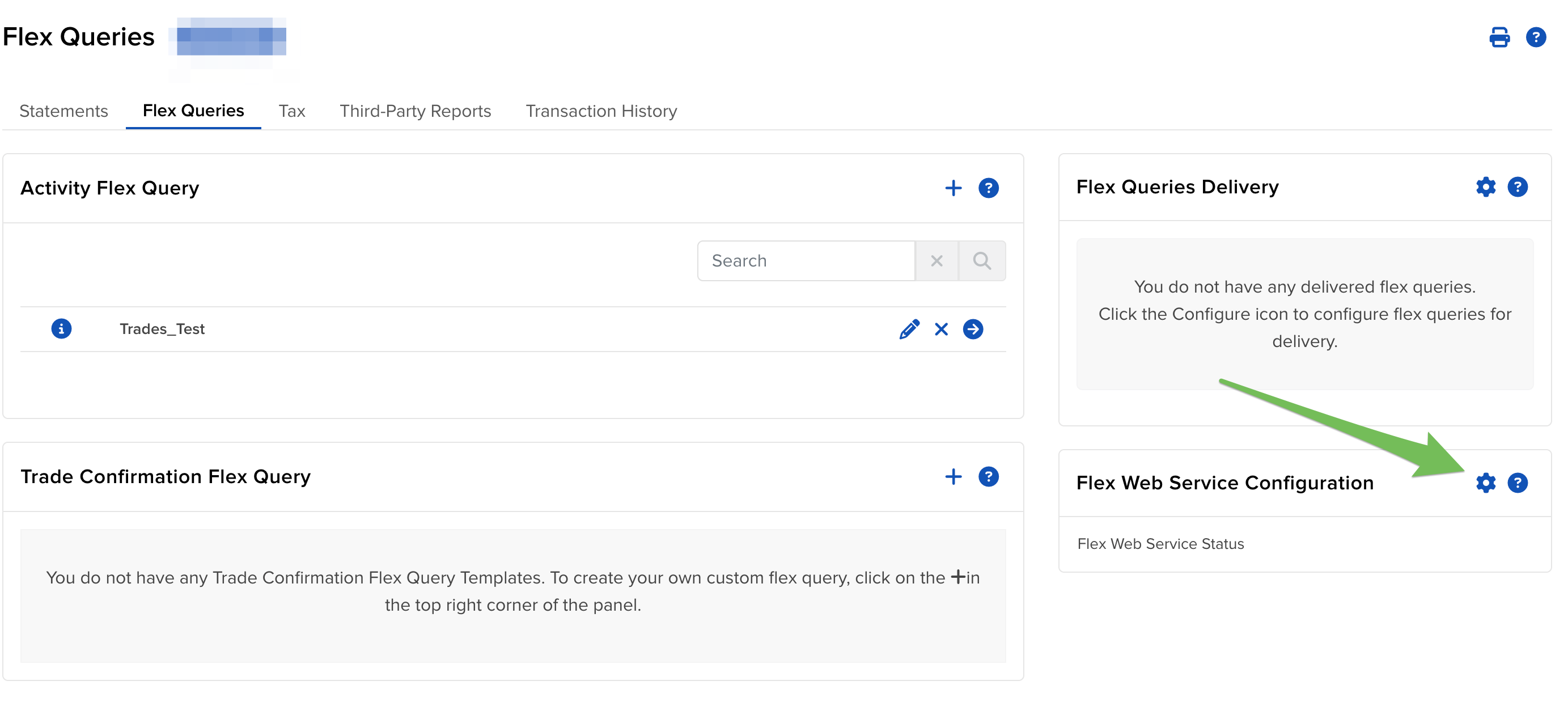
Task: Clear the search field with the X button
Action: (x=937, y=261)
